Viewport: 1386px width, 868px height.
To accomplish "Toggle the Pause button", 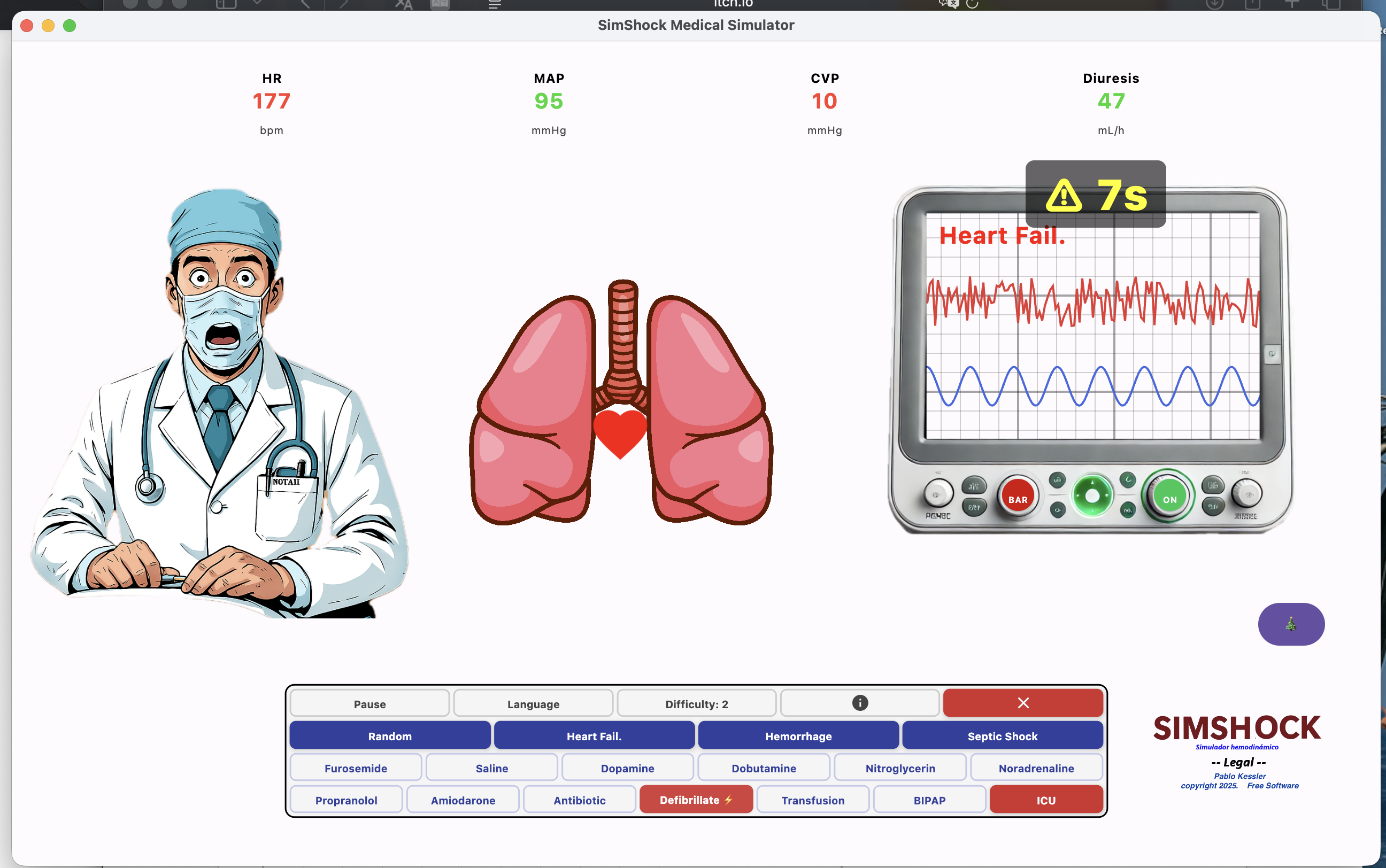I will point(369,704).
